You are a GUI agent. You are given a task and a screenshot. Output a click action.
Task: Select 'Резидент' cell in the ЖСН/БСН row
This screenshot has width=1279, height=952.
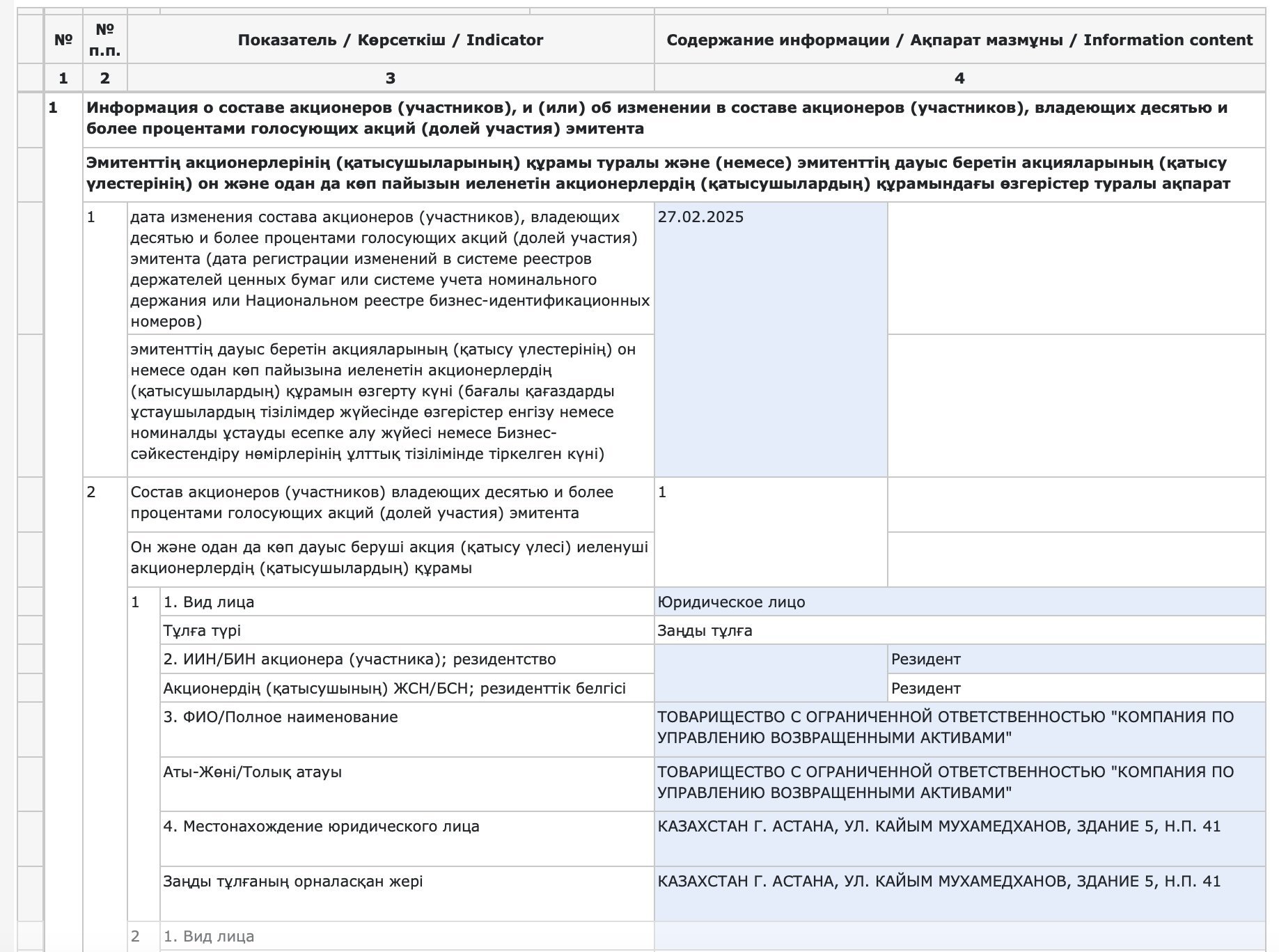click(1076, 688)
